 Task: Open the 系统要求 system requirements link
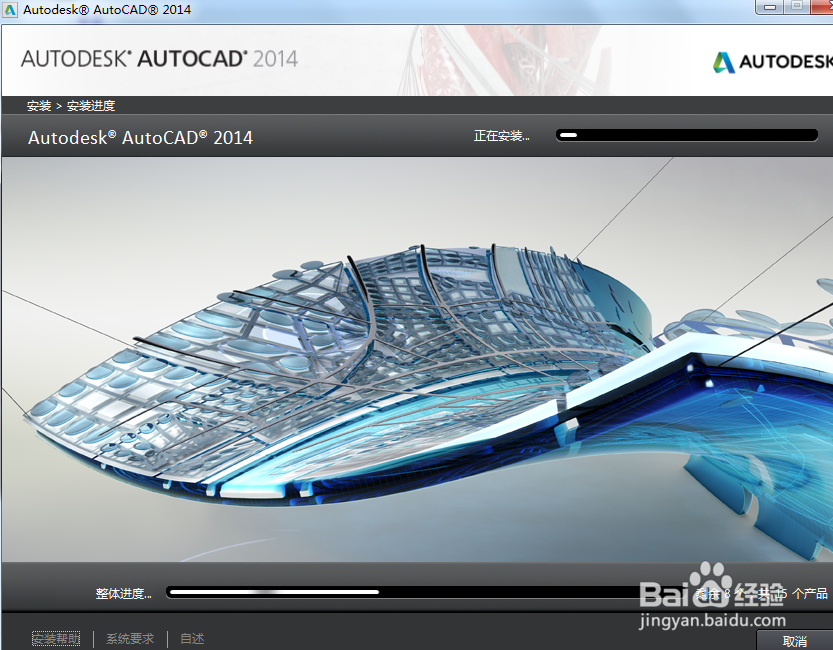click(x=130, y=638)
